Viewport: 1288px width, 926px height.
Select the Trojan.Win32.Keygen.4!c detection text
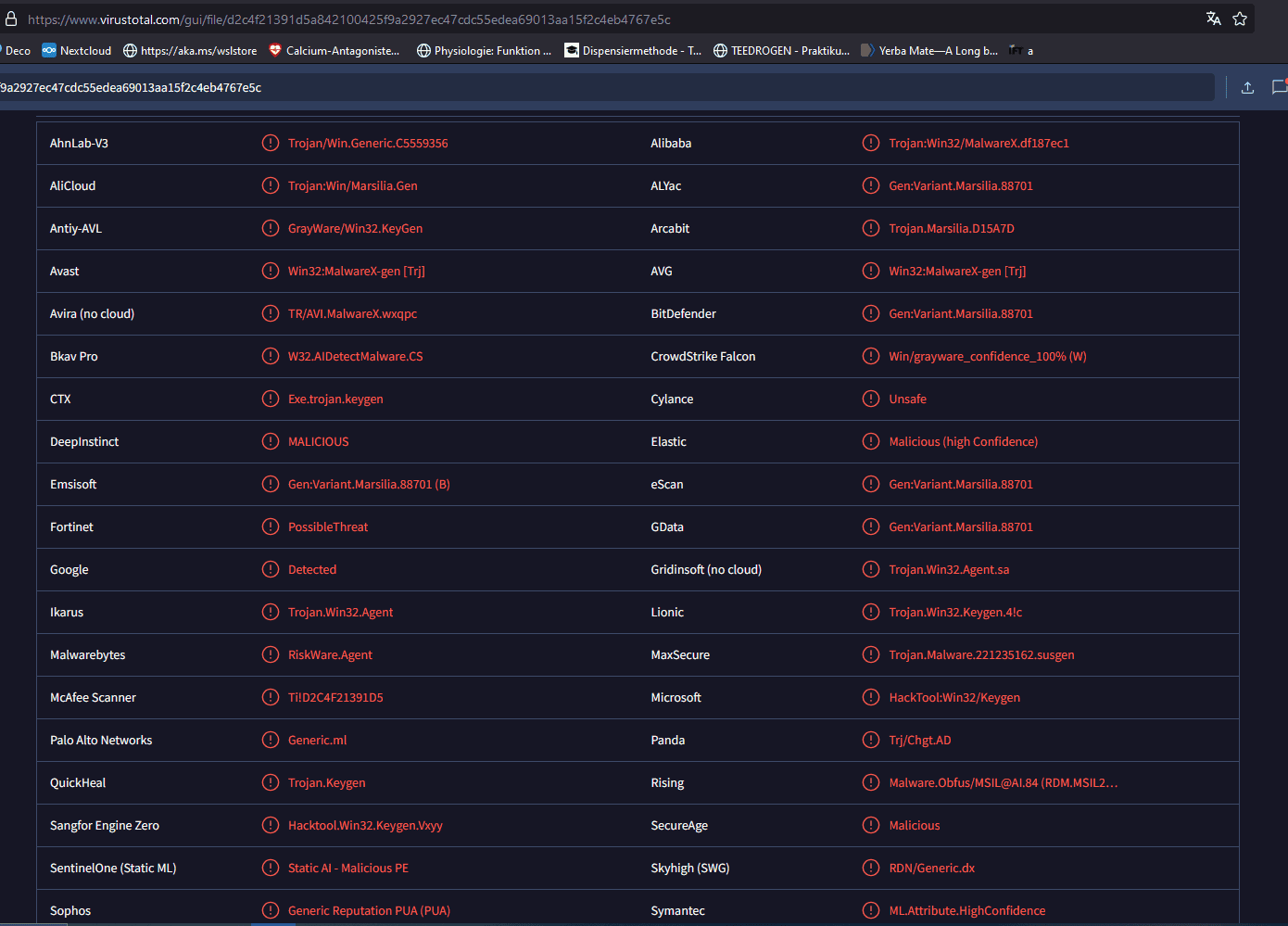click(x=955, y=612)
